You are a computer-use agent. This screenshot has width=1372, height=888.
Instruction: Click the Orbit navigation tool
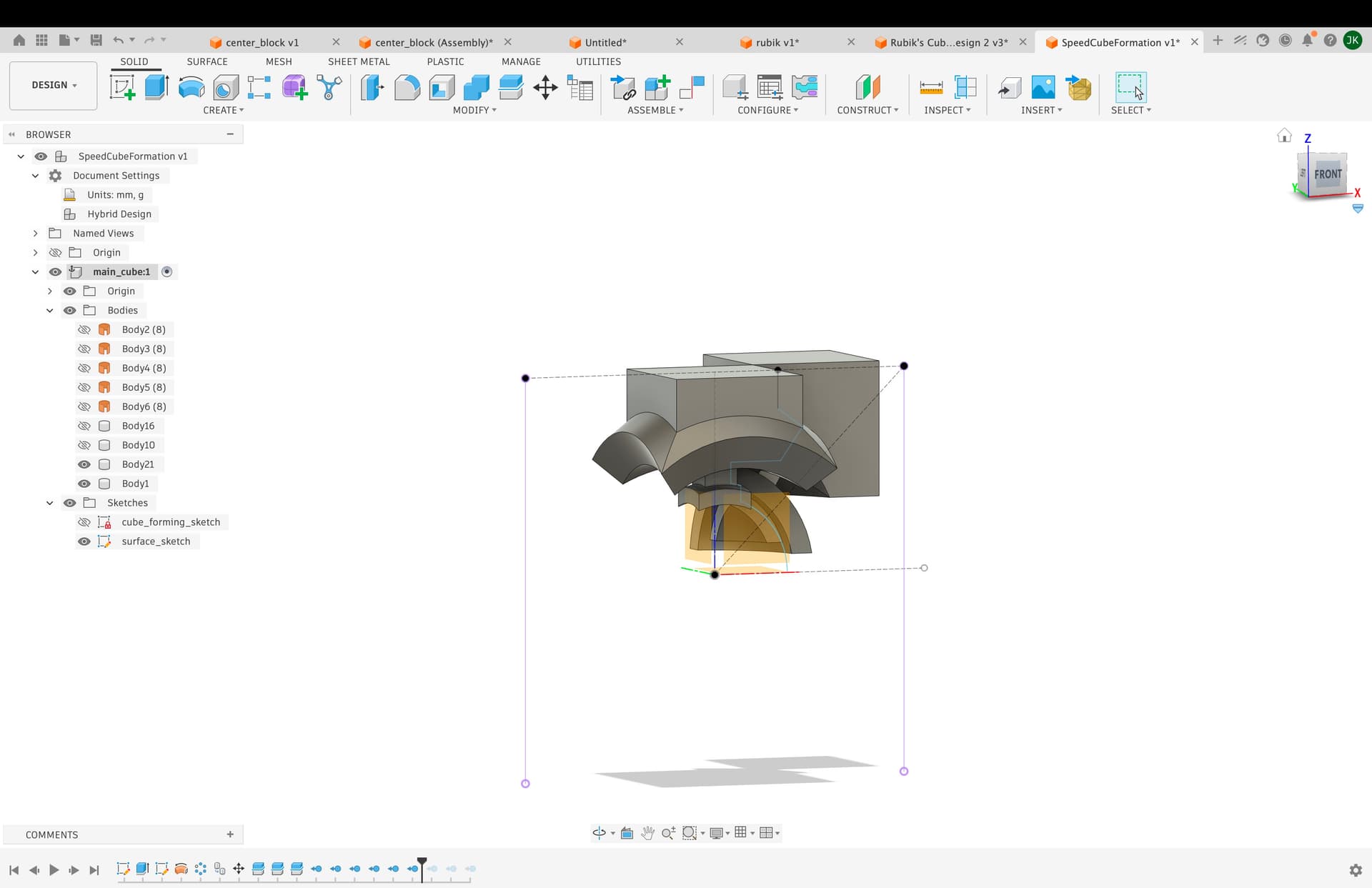(600, 832)
